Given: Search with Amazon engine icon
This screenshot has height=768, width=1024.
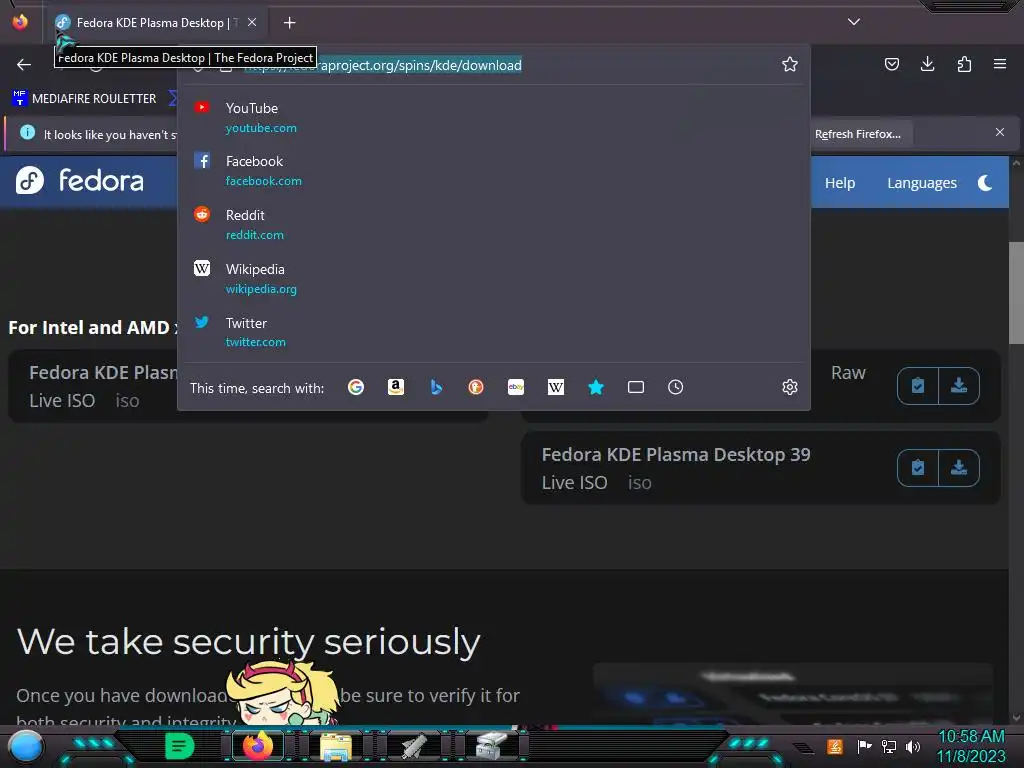Looking at the screenshot, I should point(396,387).
